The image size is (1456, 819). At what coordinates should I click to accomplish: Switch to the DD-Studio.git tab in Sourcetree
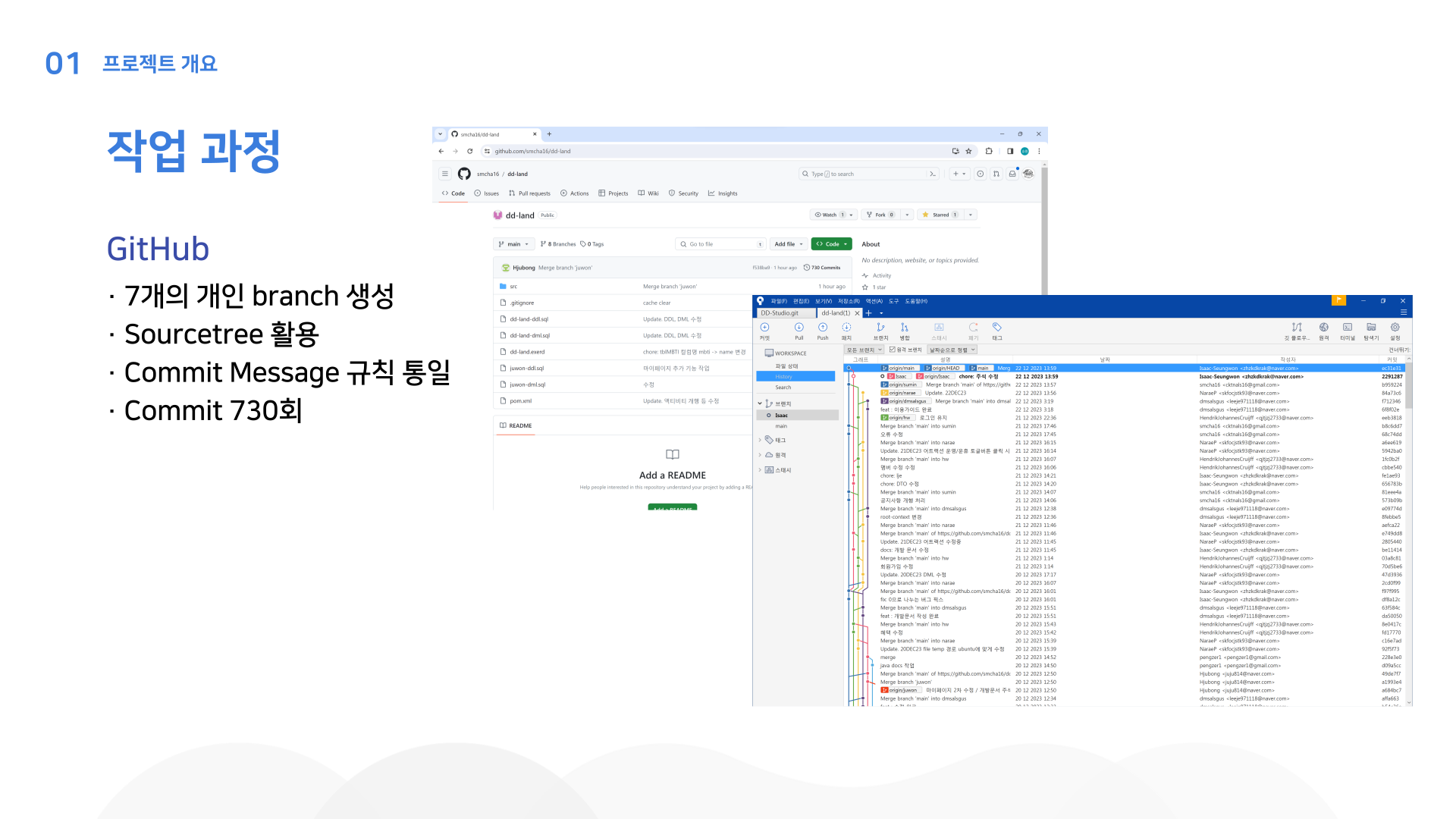click(785, 313)
